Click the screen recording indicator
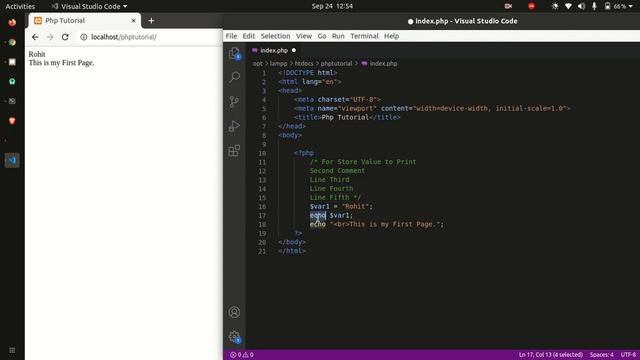640x360 pixels. click(508, 6)
